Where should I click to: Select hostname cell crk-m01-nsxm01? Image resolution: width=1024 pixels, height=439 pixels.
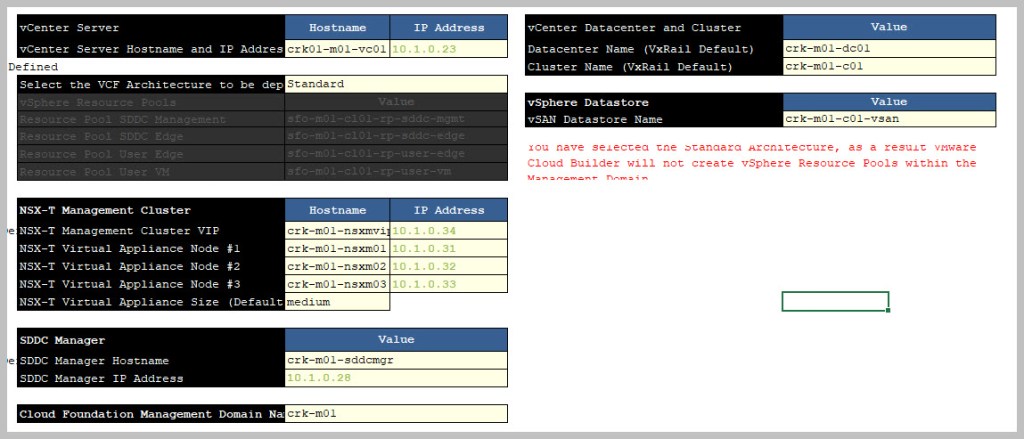pyautogui.click(x=337, y=248)
